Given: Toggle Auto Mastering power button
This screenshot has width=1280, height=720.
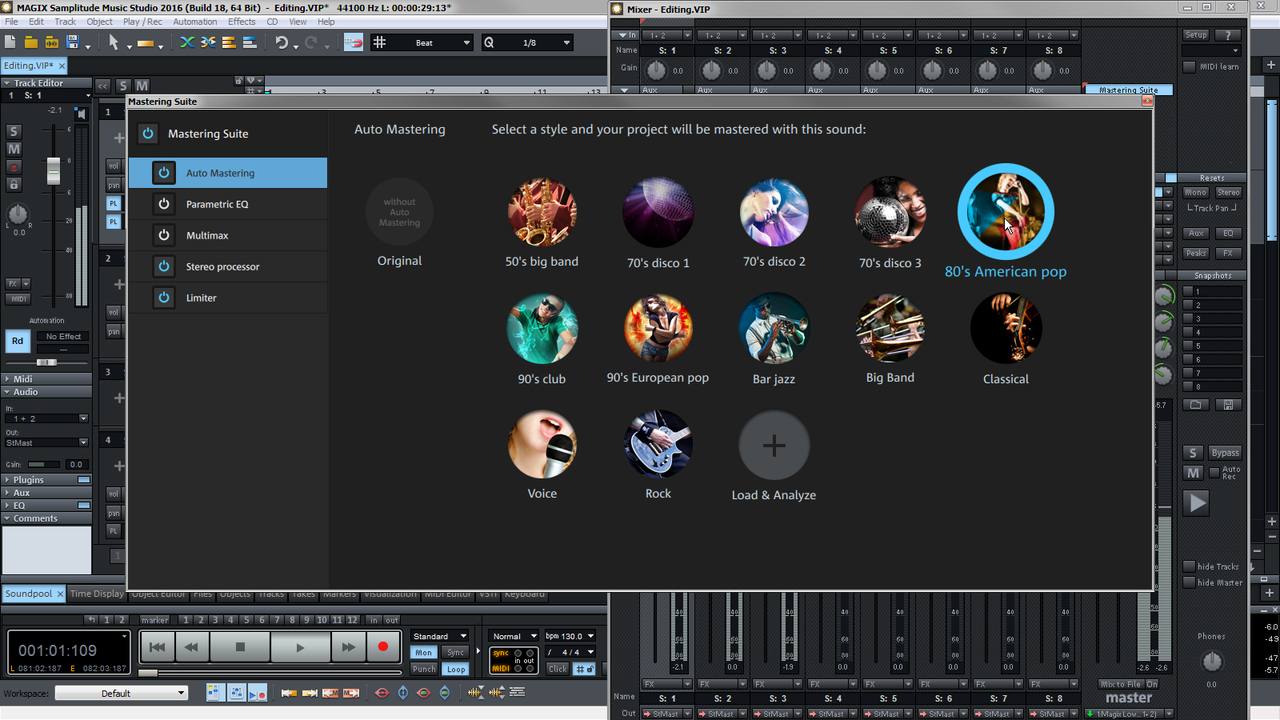Looking at the screenshot, I should coord(164,173).
